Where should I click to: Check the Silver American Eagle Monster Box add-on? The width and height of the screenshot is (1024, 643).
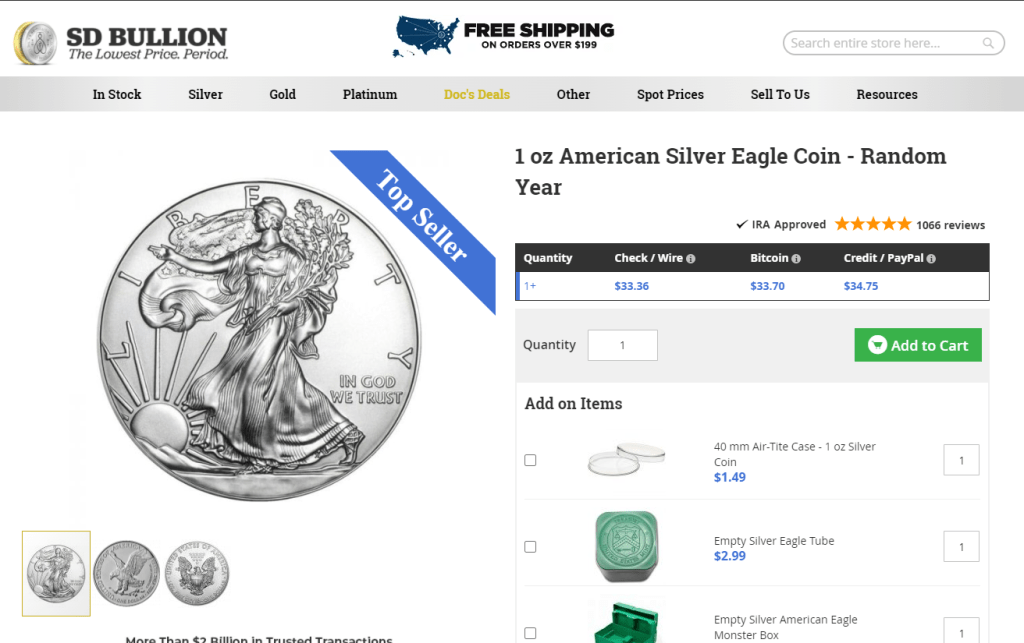tap(530, 633)
